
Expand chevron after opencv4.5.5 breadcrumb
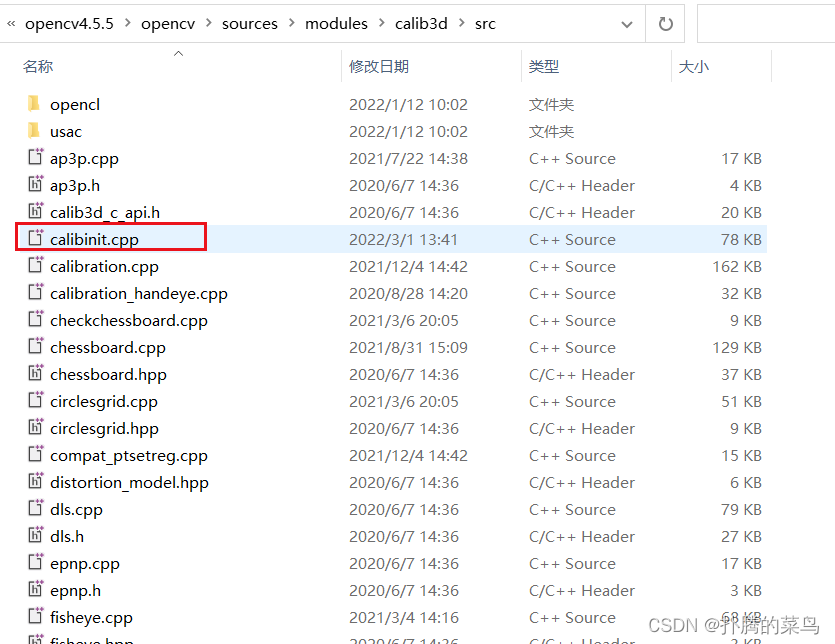[128, 23]
